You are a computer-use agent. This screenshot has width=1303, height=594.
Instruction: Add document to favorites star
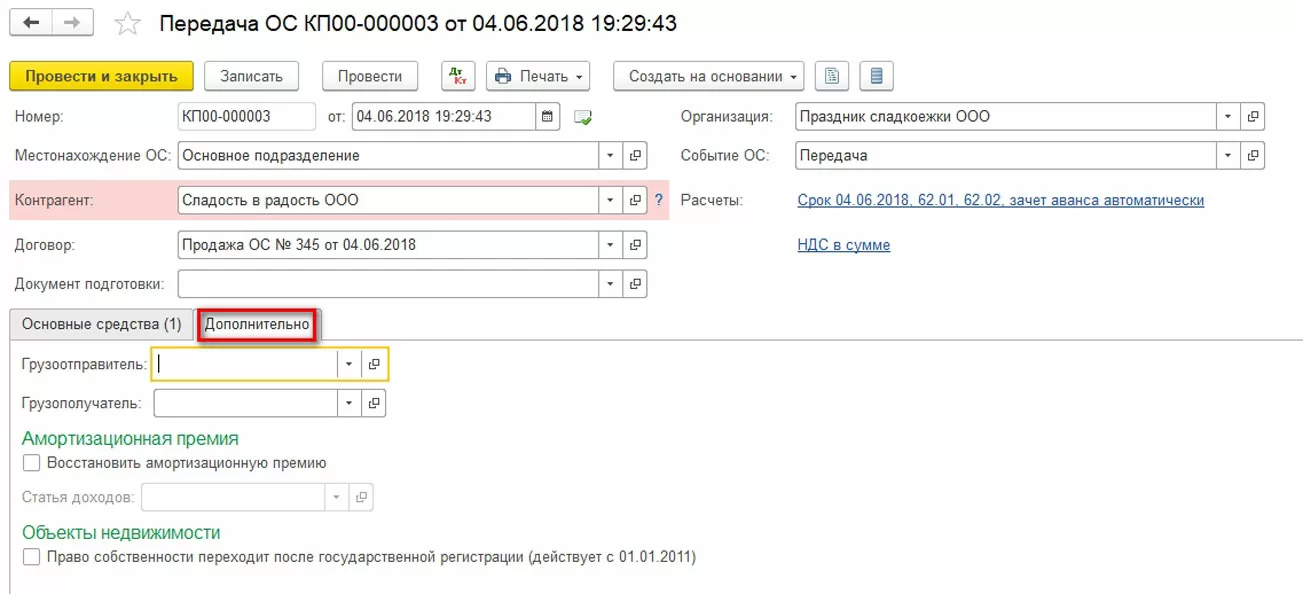[x=128, y=23]
